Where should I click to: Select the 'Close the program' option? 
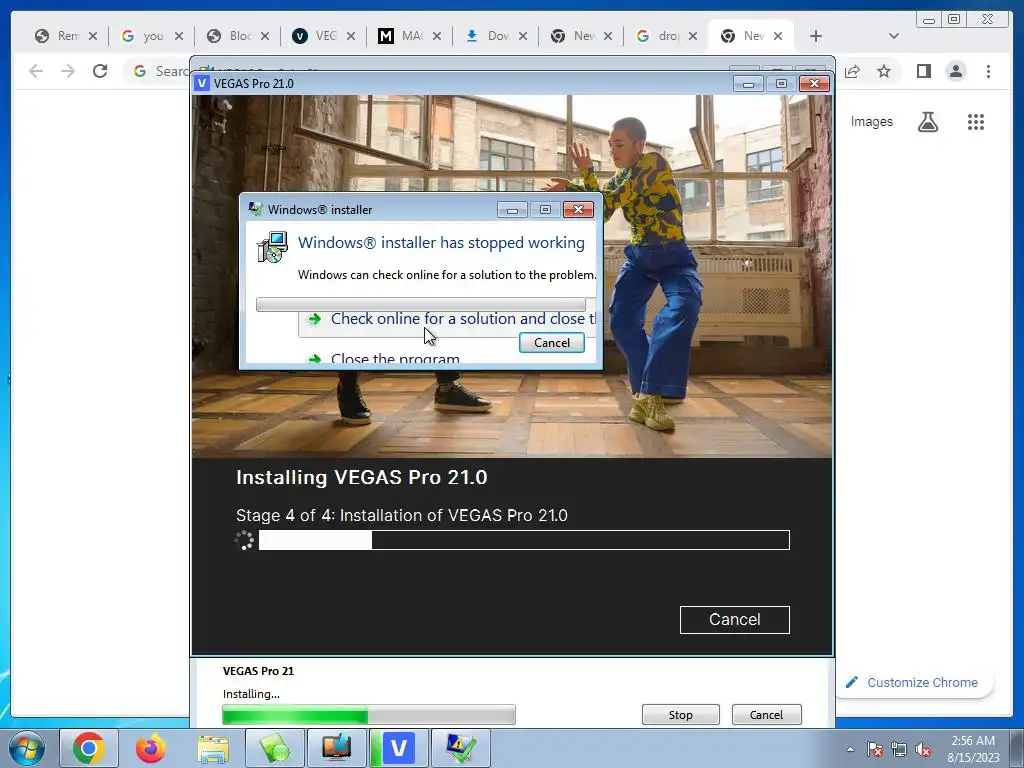[395, 359]
